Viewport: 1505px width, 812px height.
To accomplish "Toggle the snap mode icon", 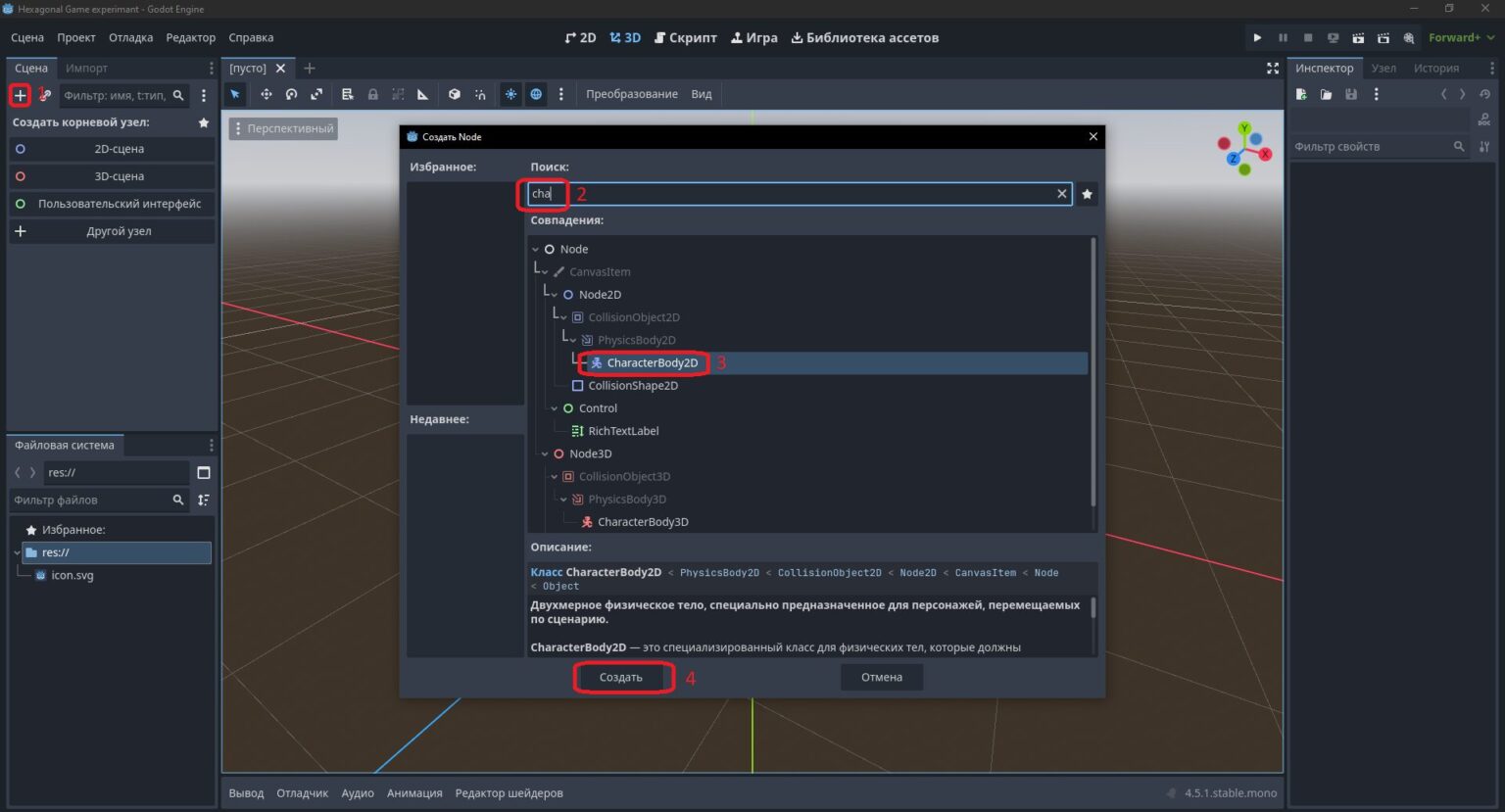I will point(480,94).
